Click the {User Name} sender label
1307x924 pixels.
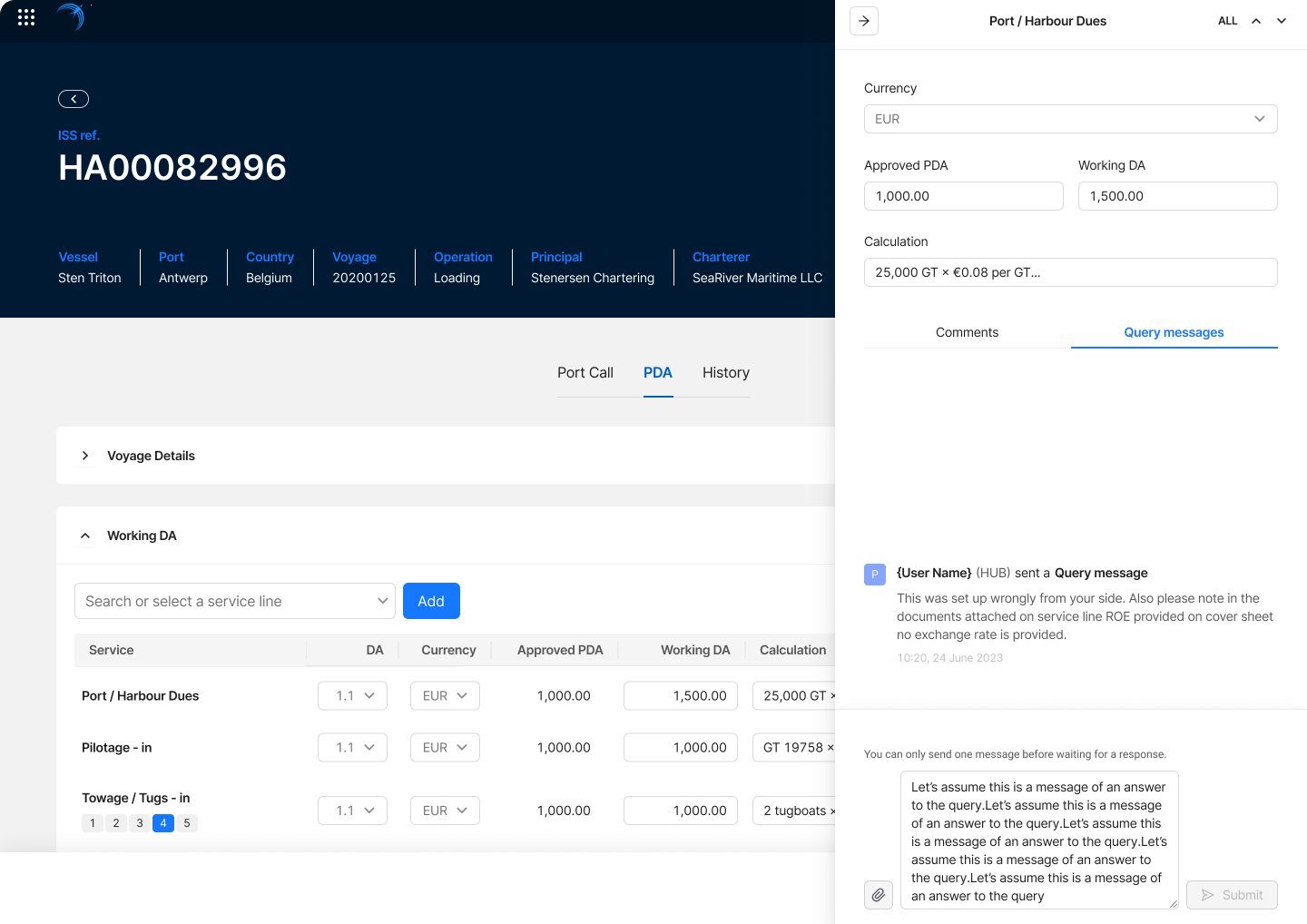(x=934, y=573)
